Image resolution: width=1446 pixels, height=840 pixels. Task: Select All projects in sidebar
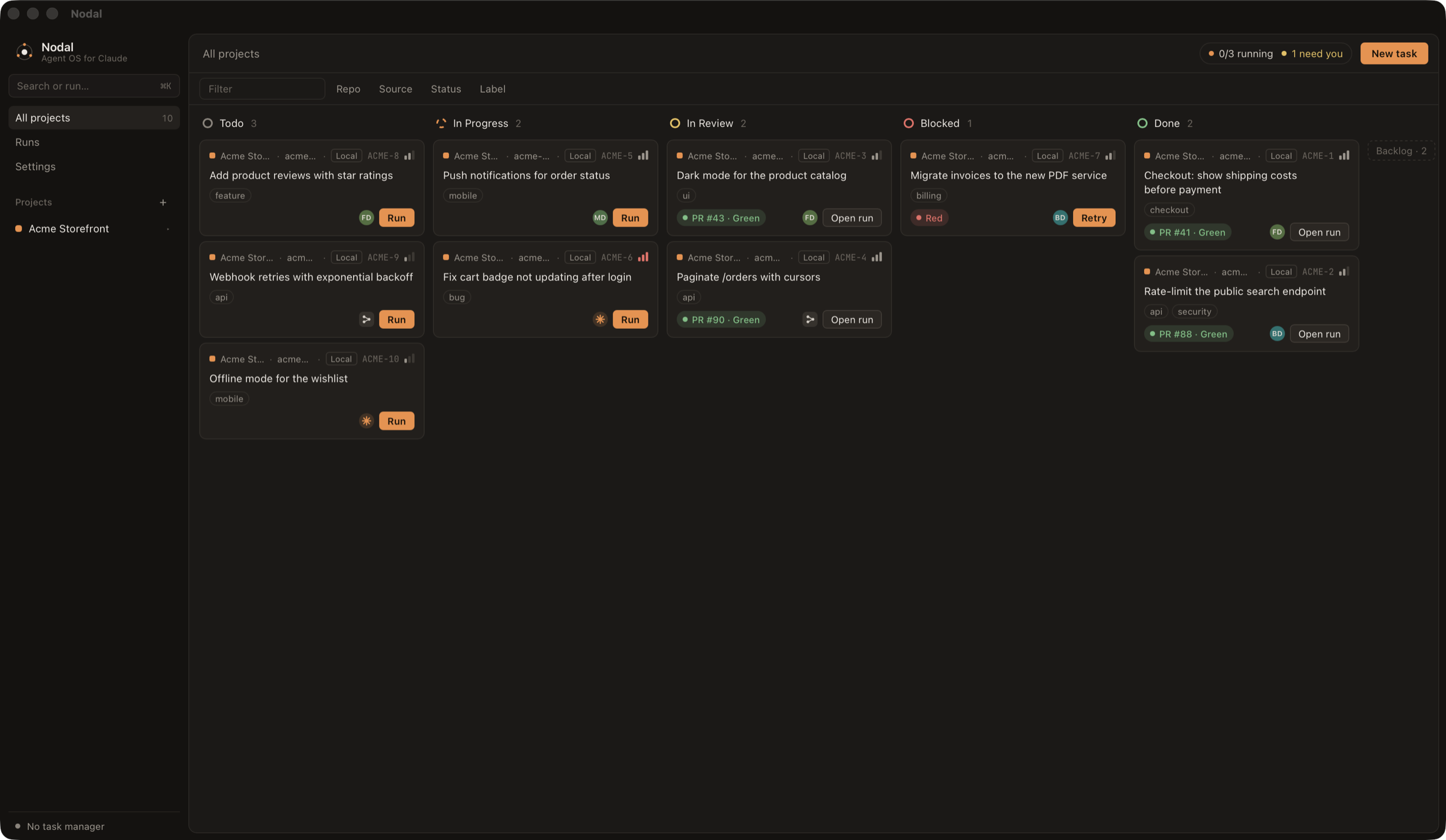tap(94, 118)
